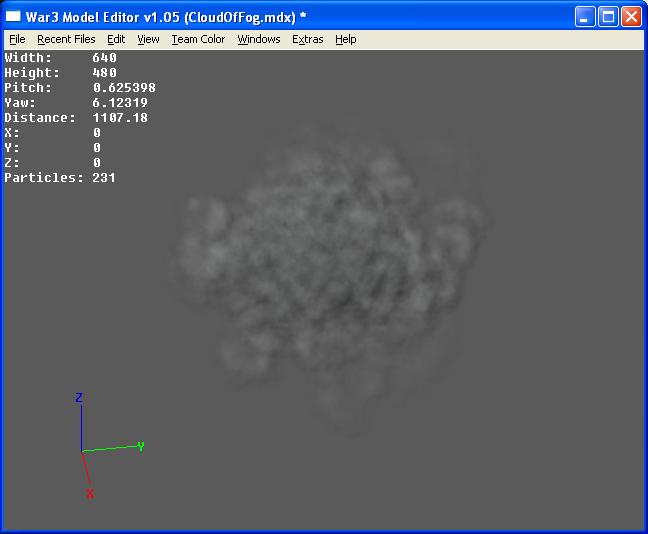The height and width of the screenshot is (534, 648).
Task: Open the File menu
Action: (x=17, y=39)
